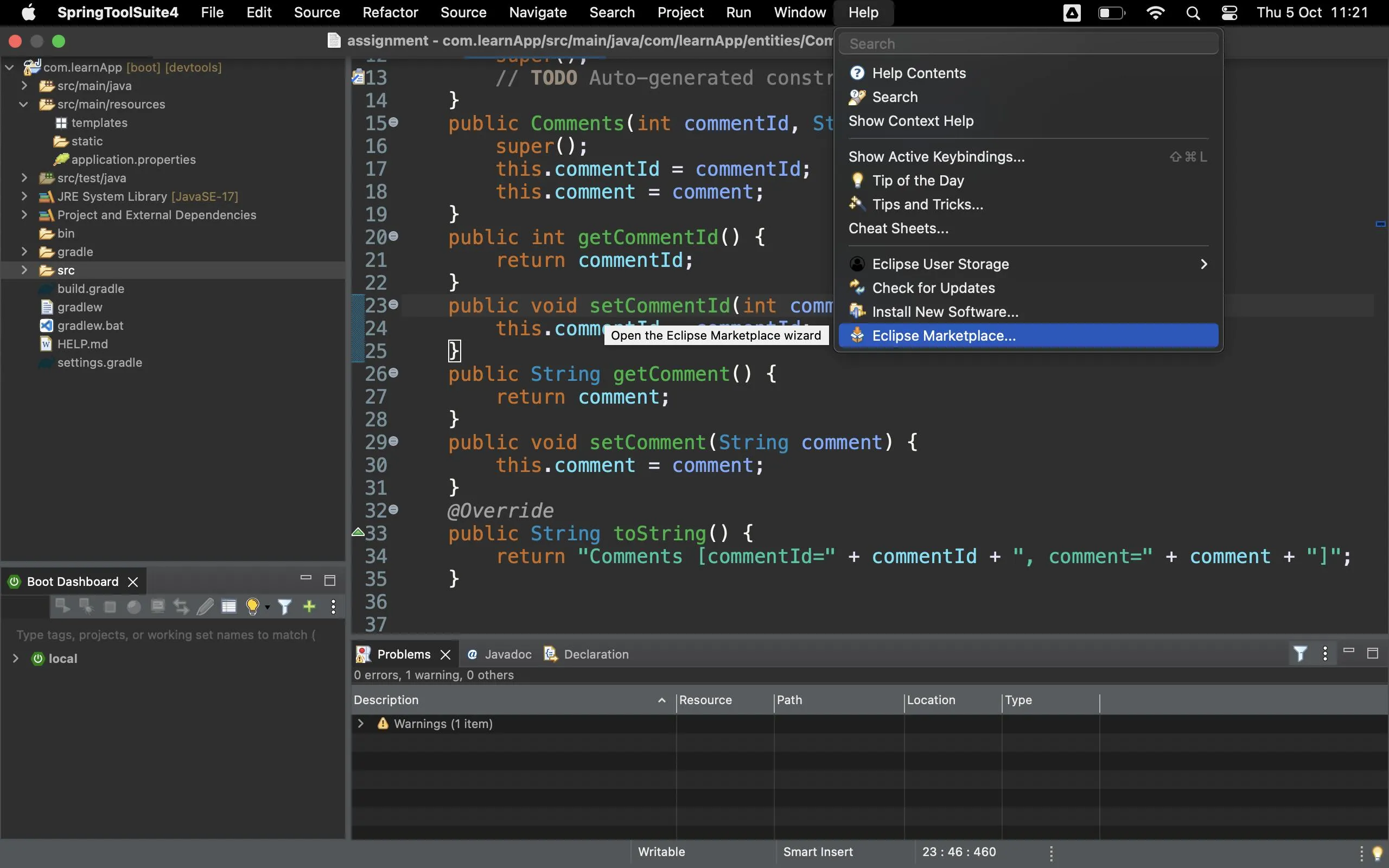
Task: Click the Help menu search field
Action: 1028,43
